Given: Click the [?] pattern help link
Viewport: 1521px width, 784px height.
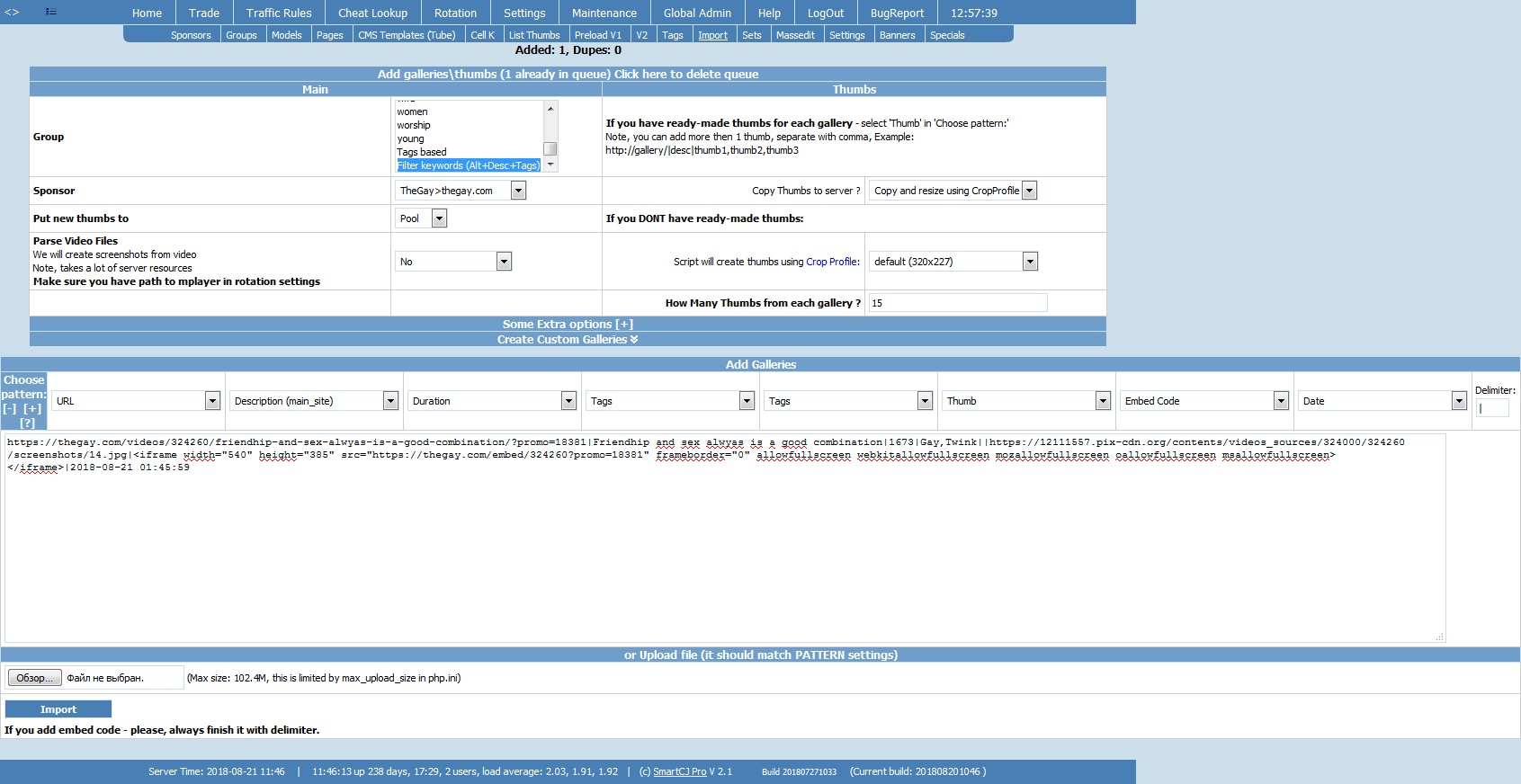Looking at the screenshot, I should tap(27, 423).
